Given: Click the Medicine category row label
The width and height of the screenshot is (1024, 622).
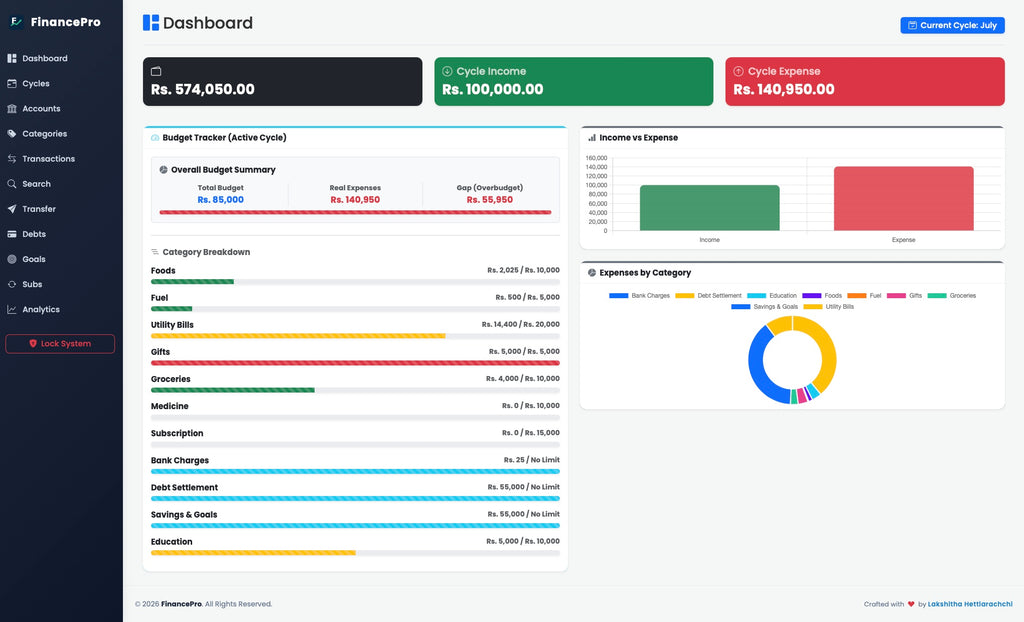Looking at the screenshot, I should [170, 406].
